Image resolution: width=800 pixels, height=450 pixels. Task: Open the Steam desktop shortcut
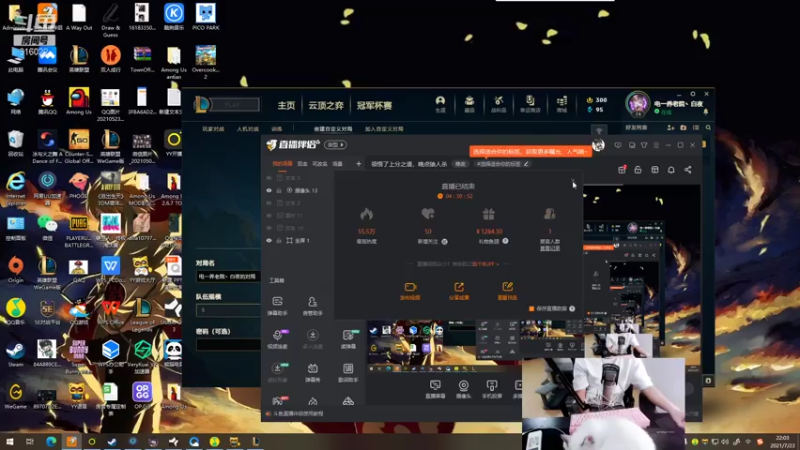(x=15, y=354)
